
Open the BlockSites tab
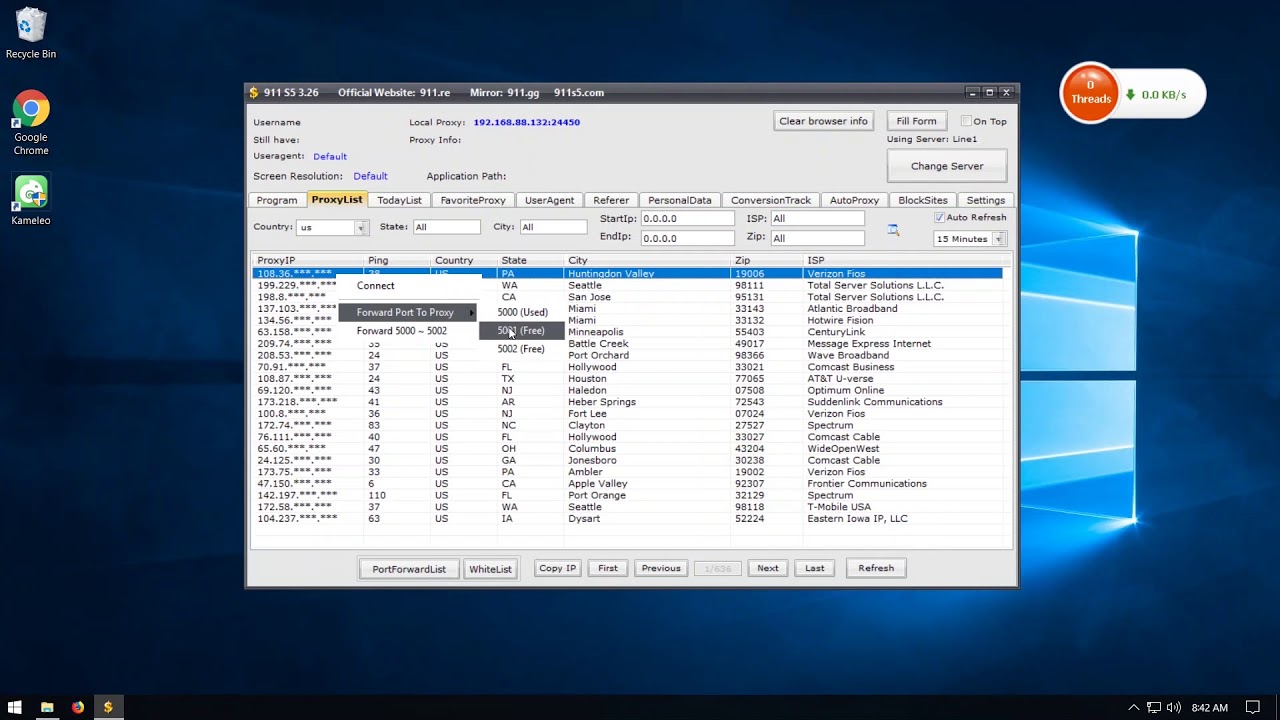[922, 200]
